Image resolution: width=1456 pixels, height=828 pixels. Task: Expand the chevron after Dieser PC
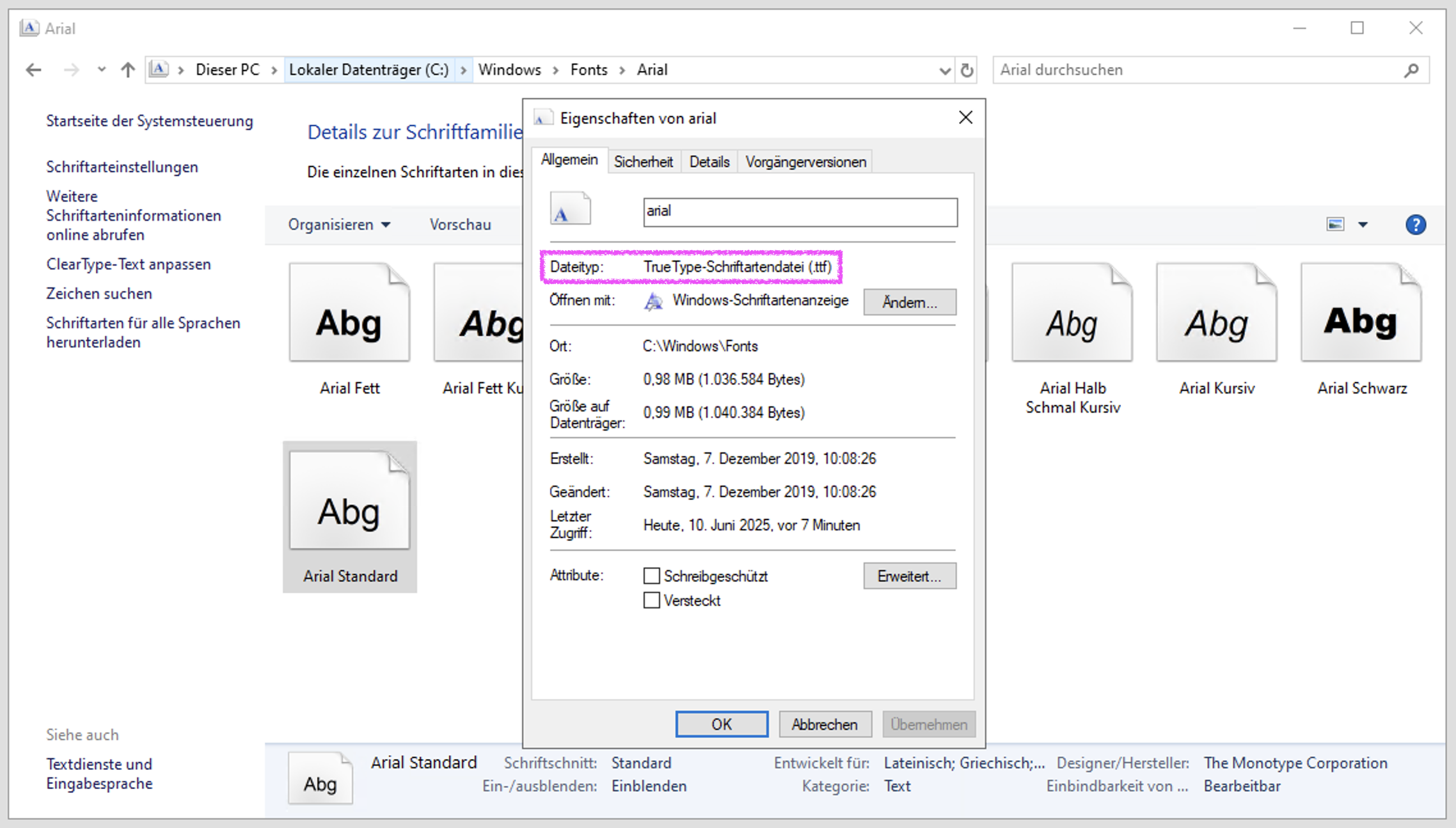[274, 70]
